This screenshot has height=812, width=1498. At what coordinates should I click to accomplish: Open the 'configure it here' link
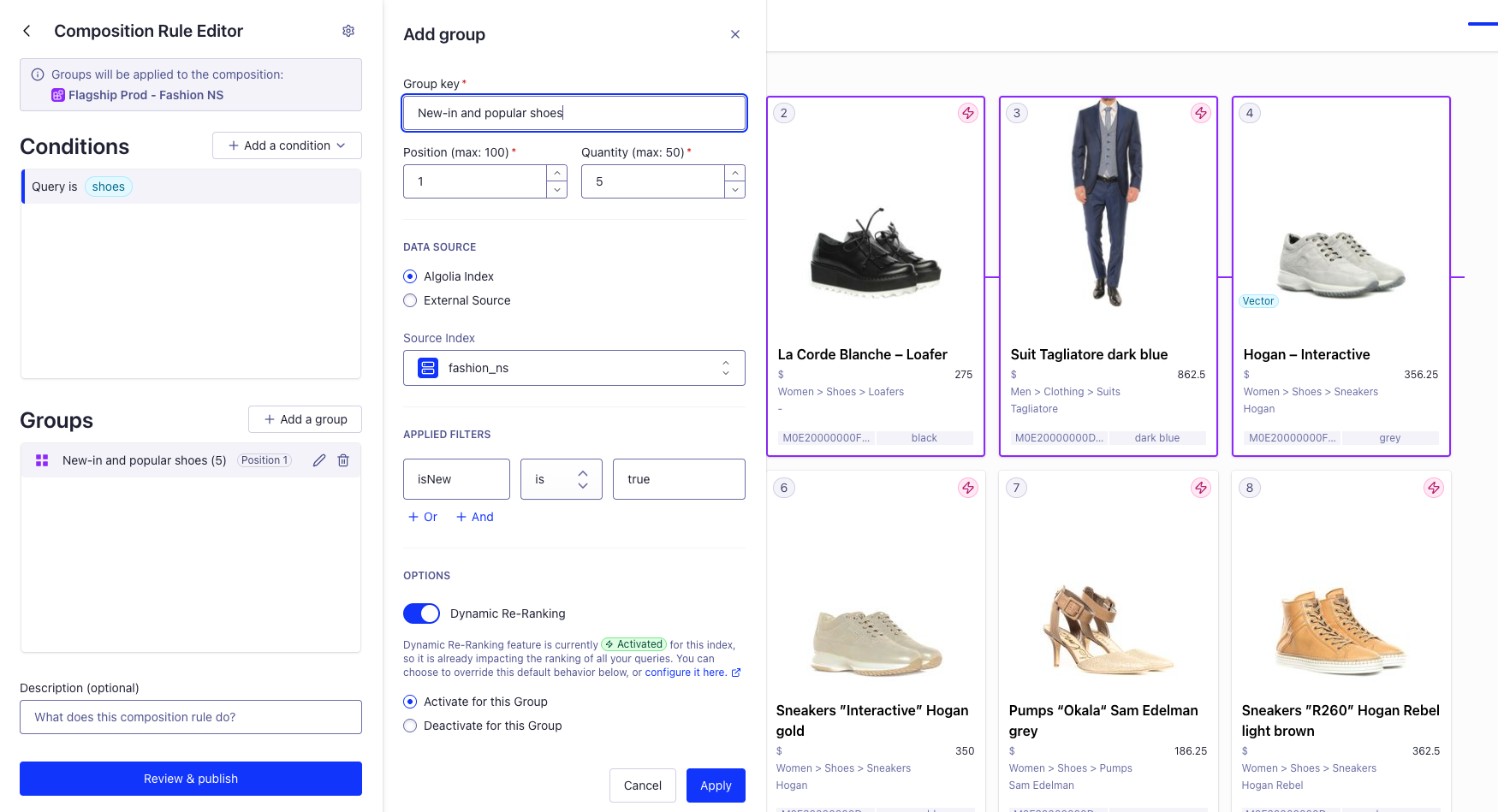tap(686, 673)
